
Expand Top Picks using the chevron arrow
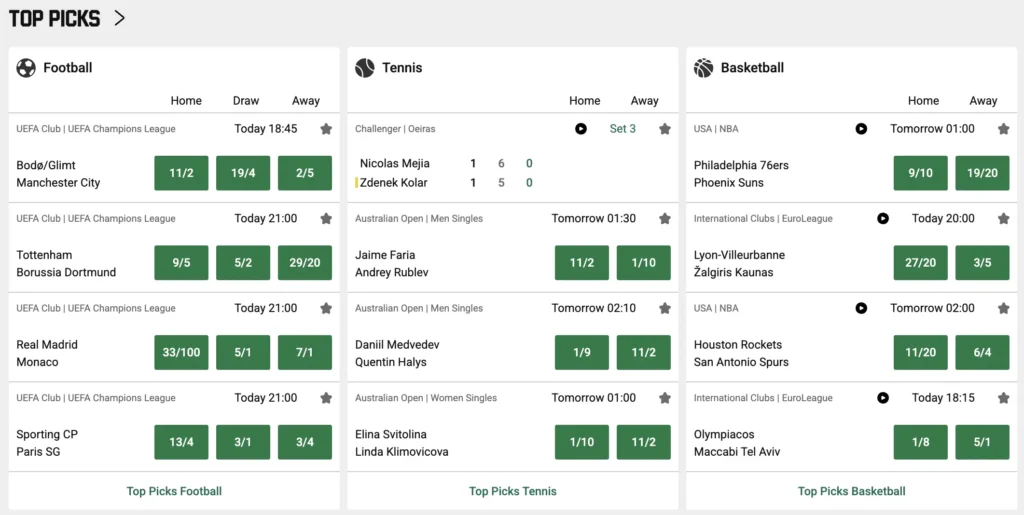tap(119, 18)
